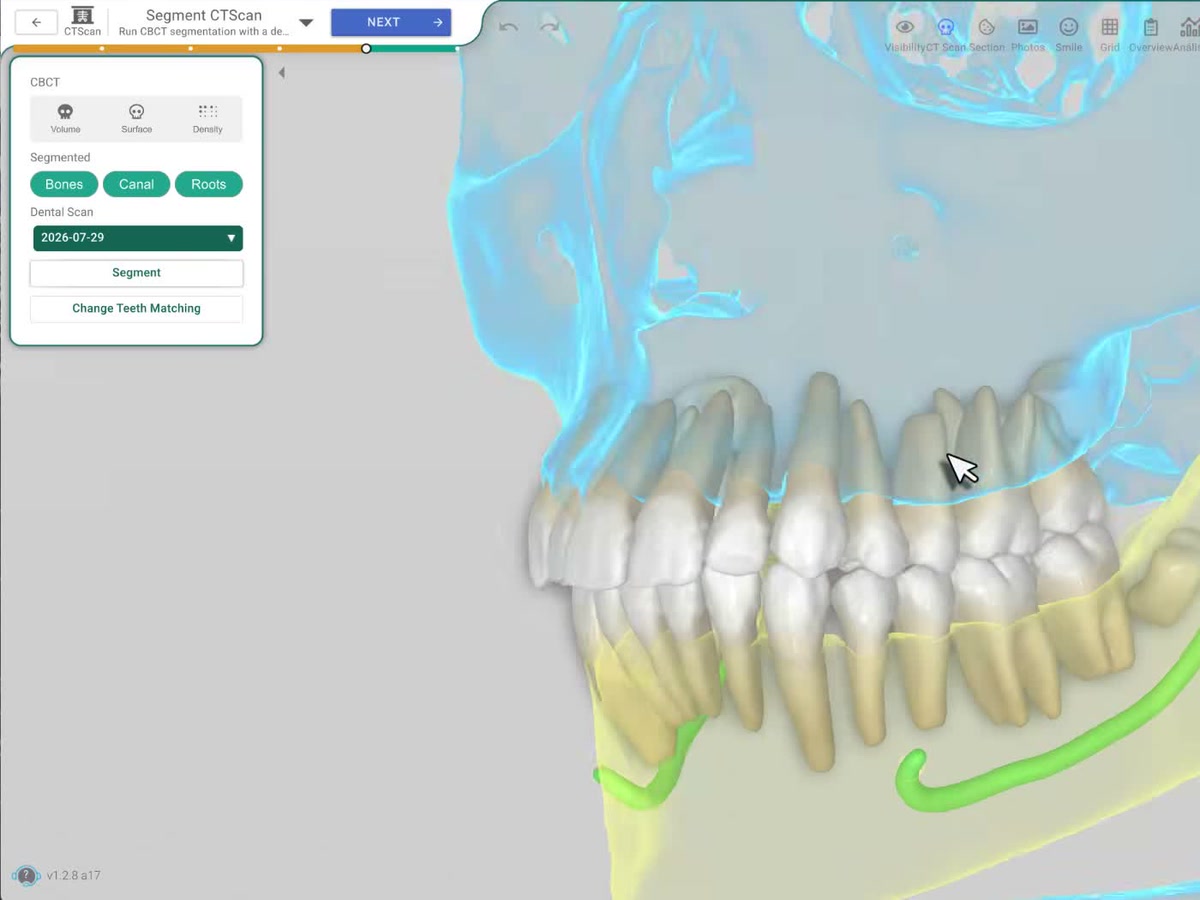The width and height of the screenshot is (1200, 900).
Task: Open the Smile view
Action: 1069,34
